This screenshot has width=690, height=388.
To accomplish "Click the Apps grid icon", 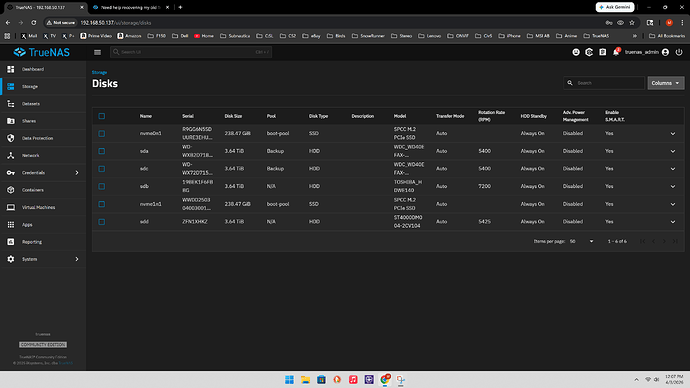I will [11, 224].
